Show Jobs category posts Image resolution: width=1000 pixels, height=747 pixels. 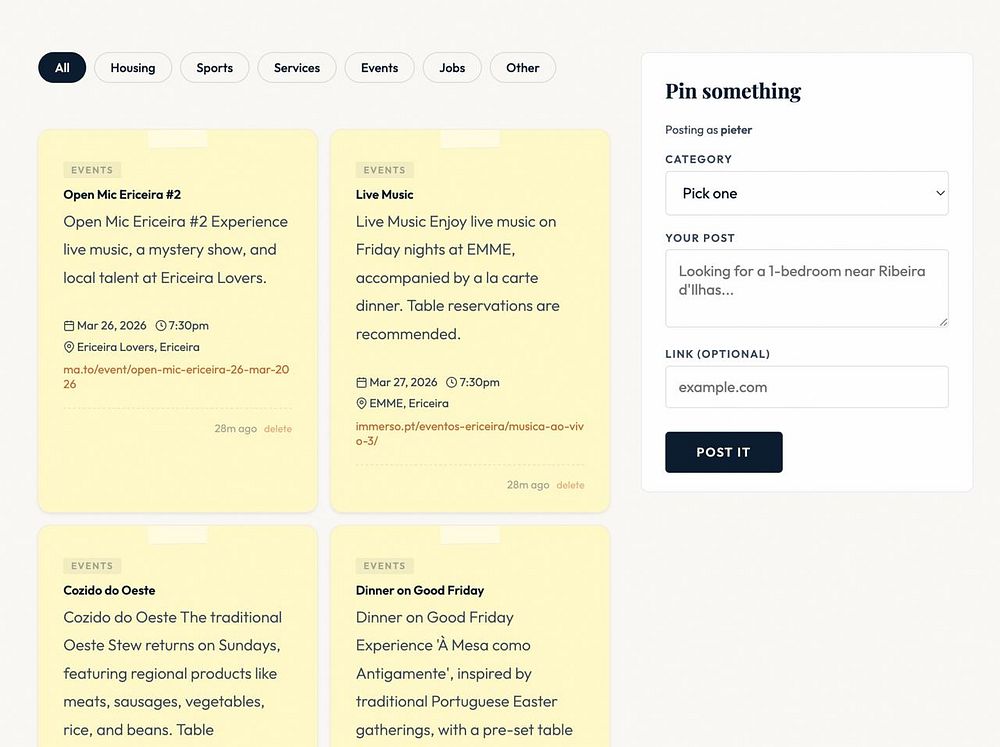click(452, 68)
